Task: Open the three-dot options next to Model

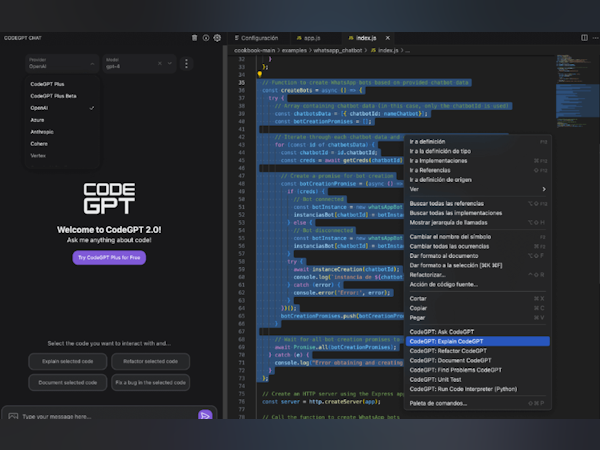Action: (x=186, y=64)
